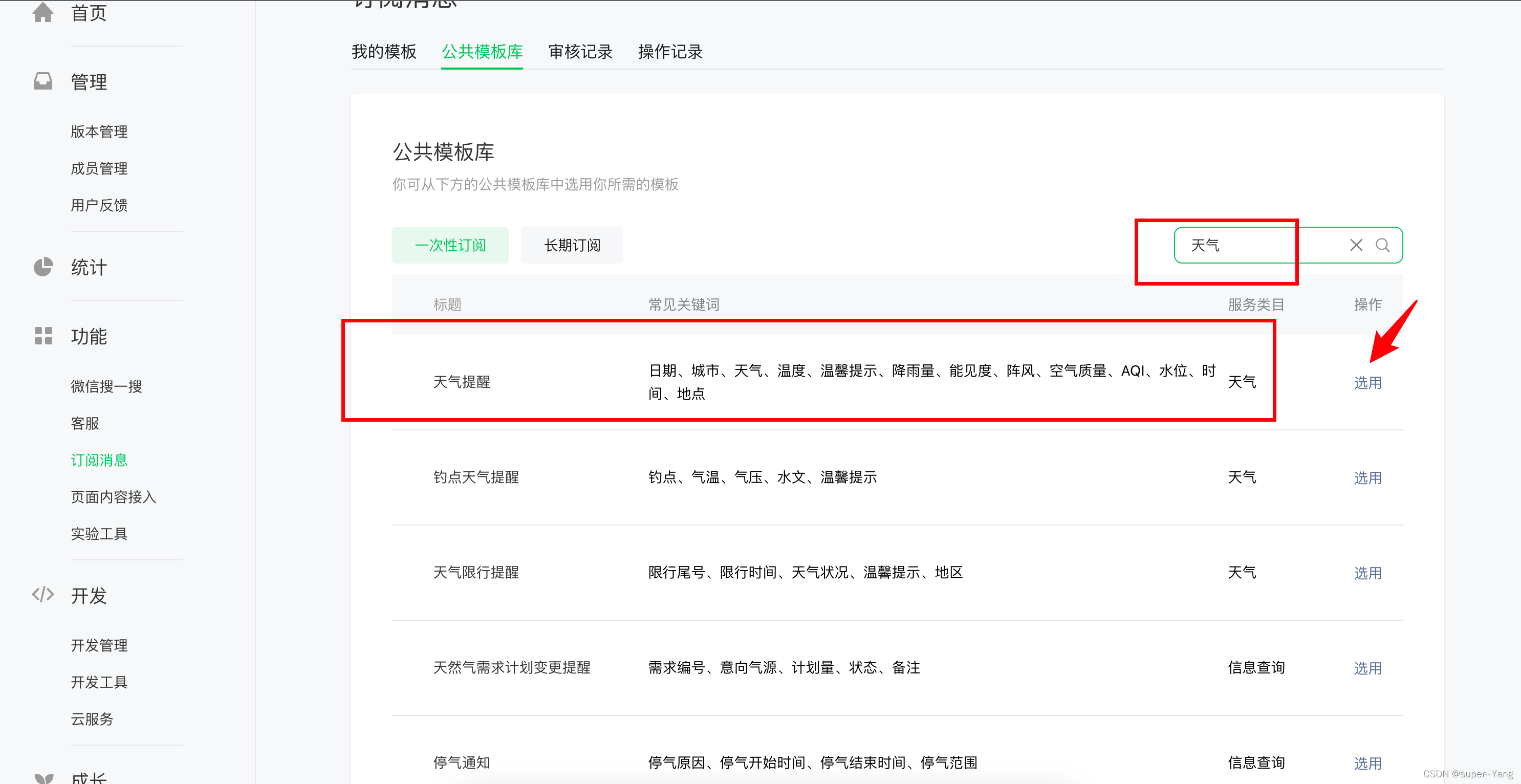The width and height of the screenshot is (1521, 784).
Task: Click the 开发 section heading
Action: pos(89,596)
